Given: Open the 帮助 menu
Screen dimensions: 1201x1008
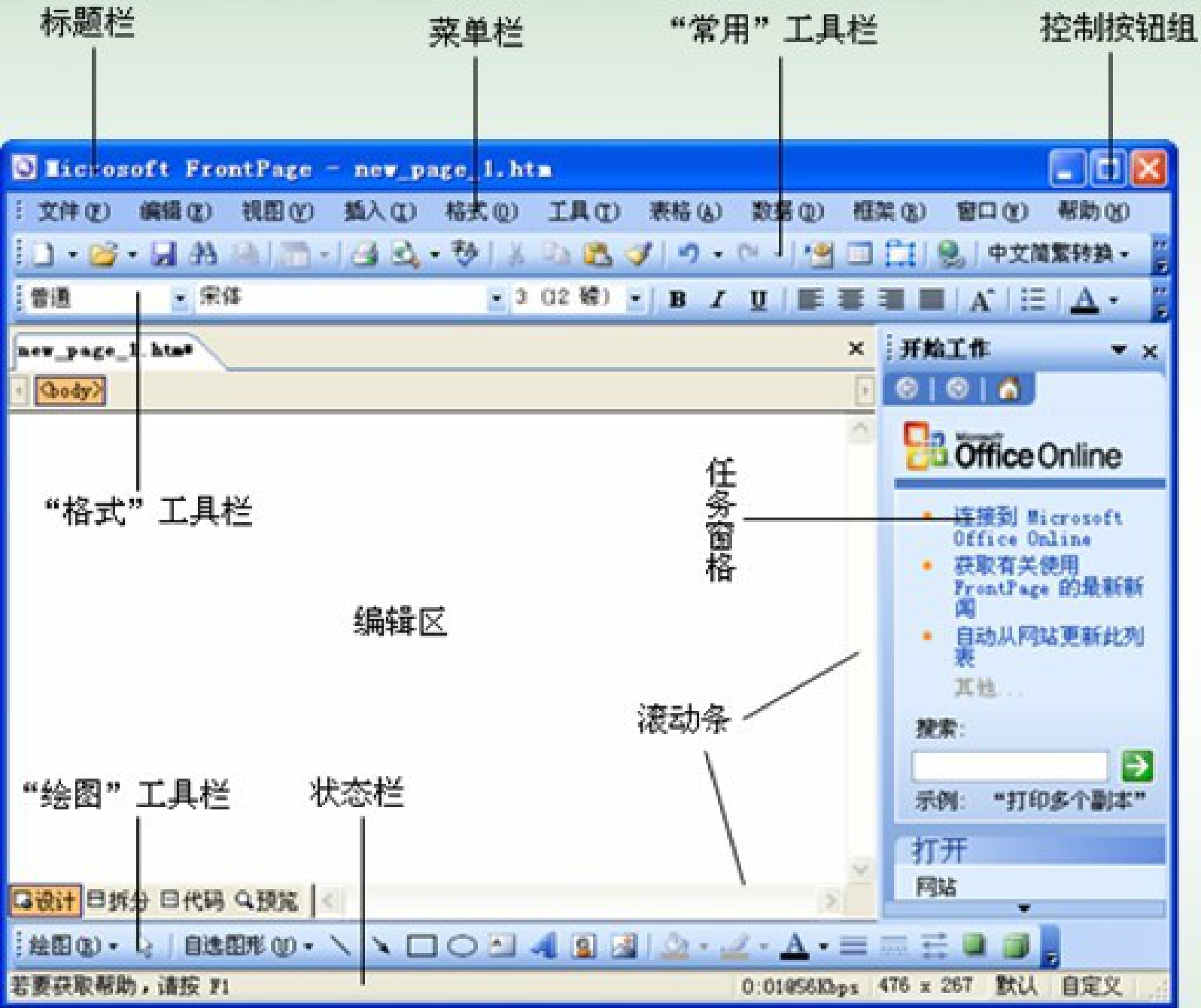Looking at the screenshot, I should [1093, 211].
